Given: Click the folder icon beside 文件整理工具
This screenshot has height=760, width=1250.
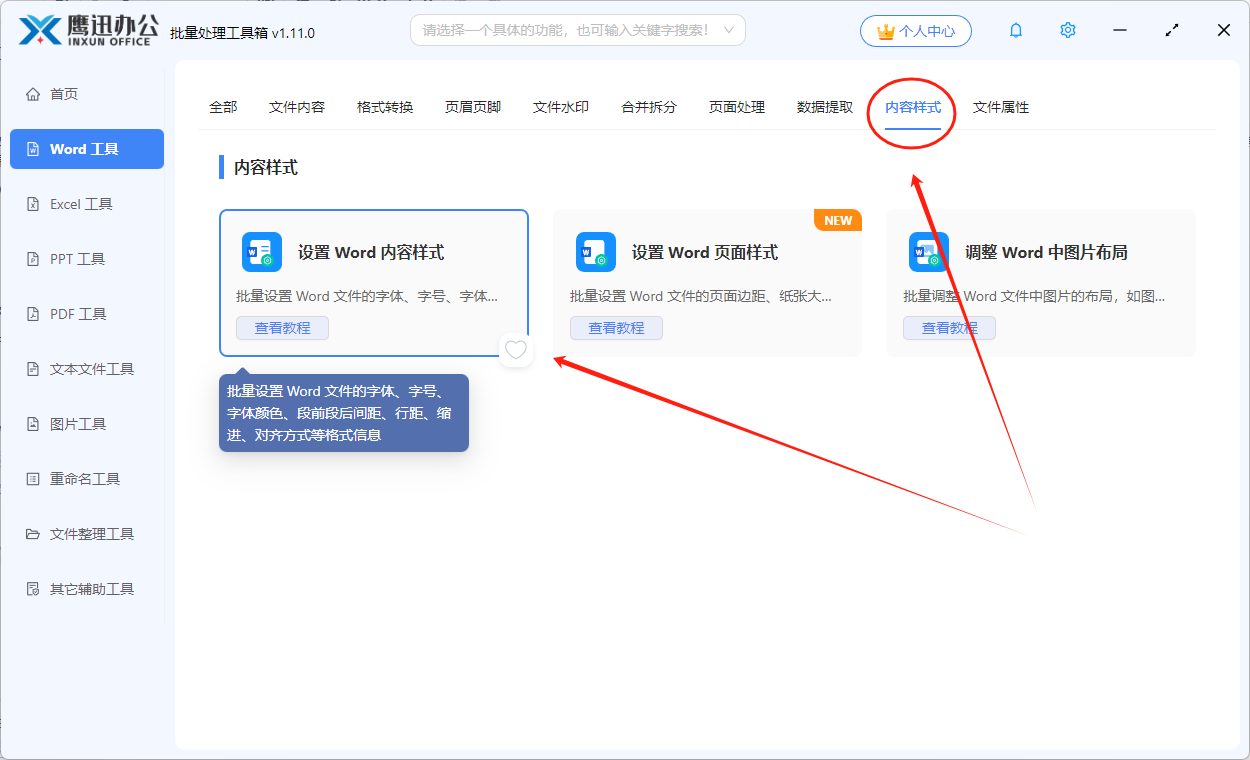Looking at the screenshot, I should (33, 534).
